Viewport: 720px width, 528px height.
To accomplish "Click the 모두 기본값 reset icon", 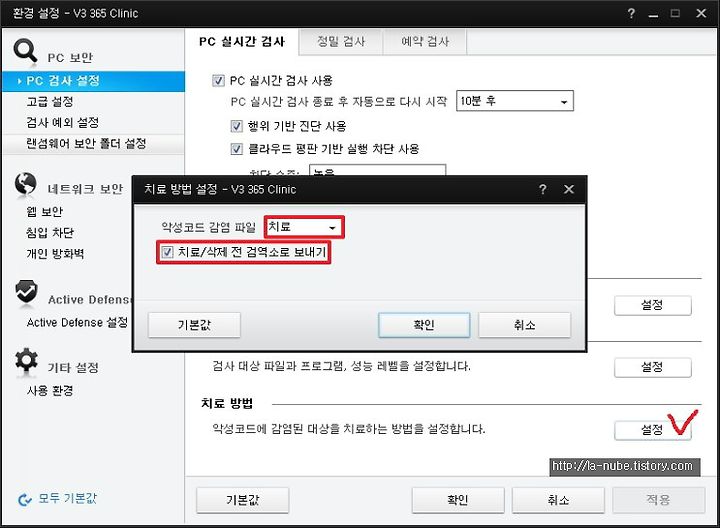I will (24, 500).
